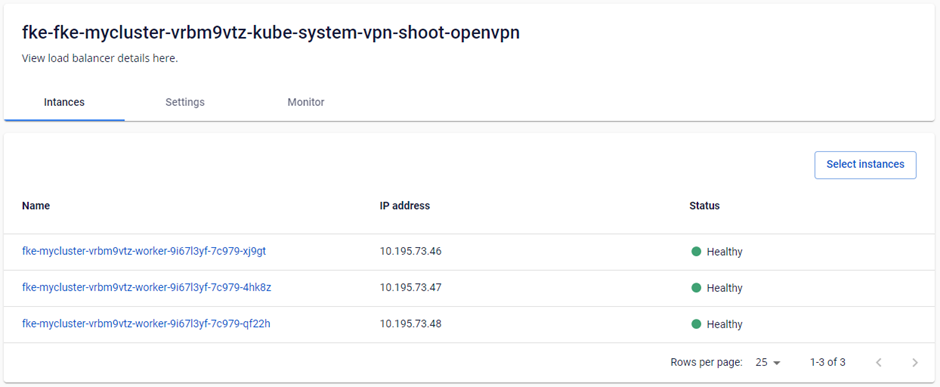Select IP address 10.195.73.48
This screenshot has height=387, width=940.
point(411,324)
